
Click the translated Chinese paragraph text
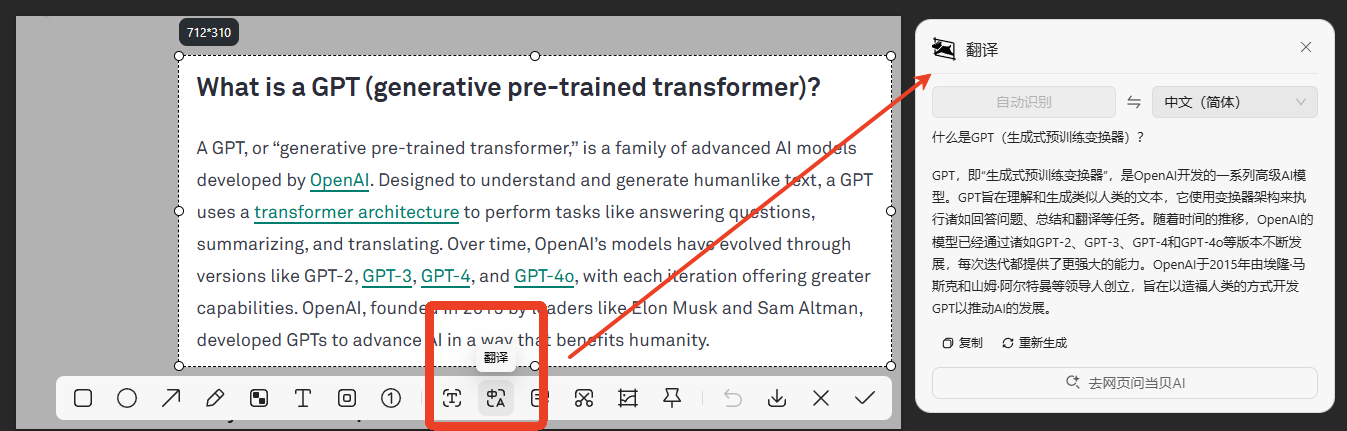[x=1122, y=243]
